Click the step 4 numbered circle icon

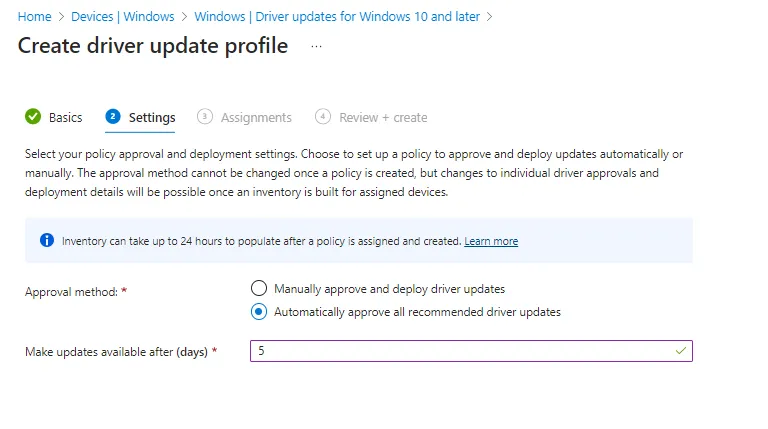tap(323, 117)
